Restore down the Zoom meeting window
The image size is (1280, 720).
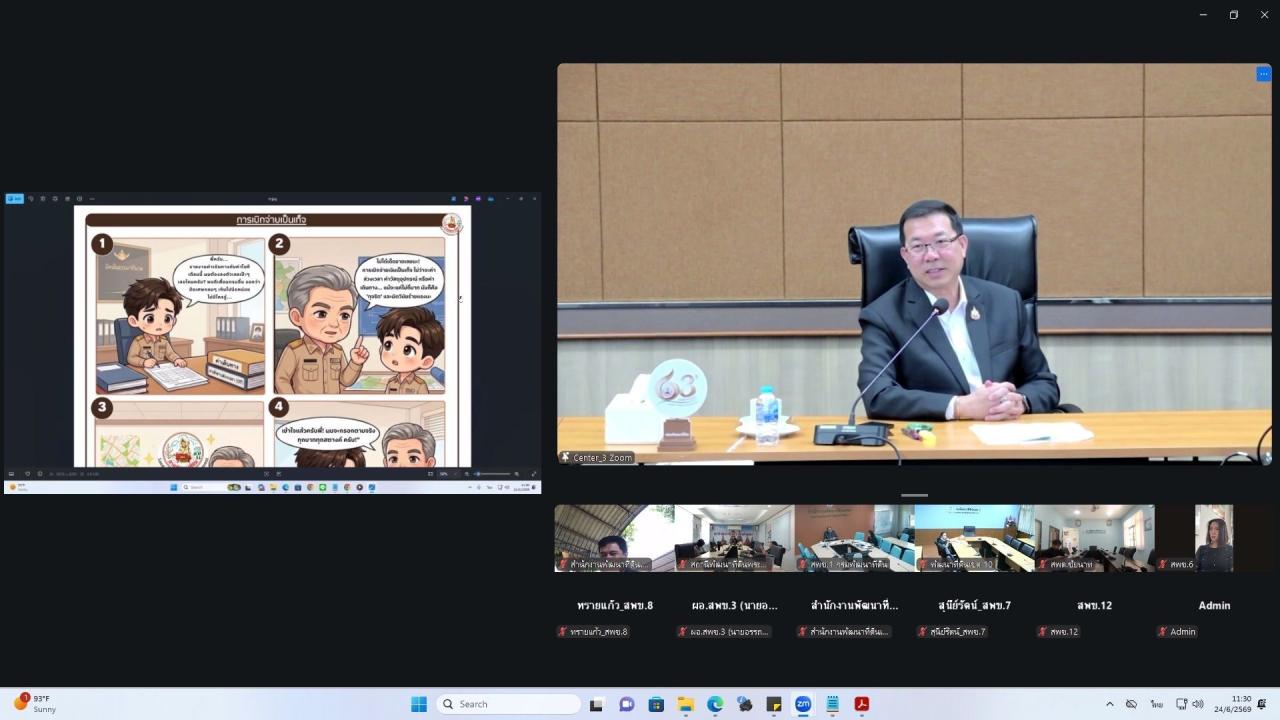coord(1234,15)
